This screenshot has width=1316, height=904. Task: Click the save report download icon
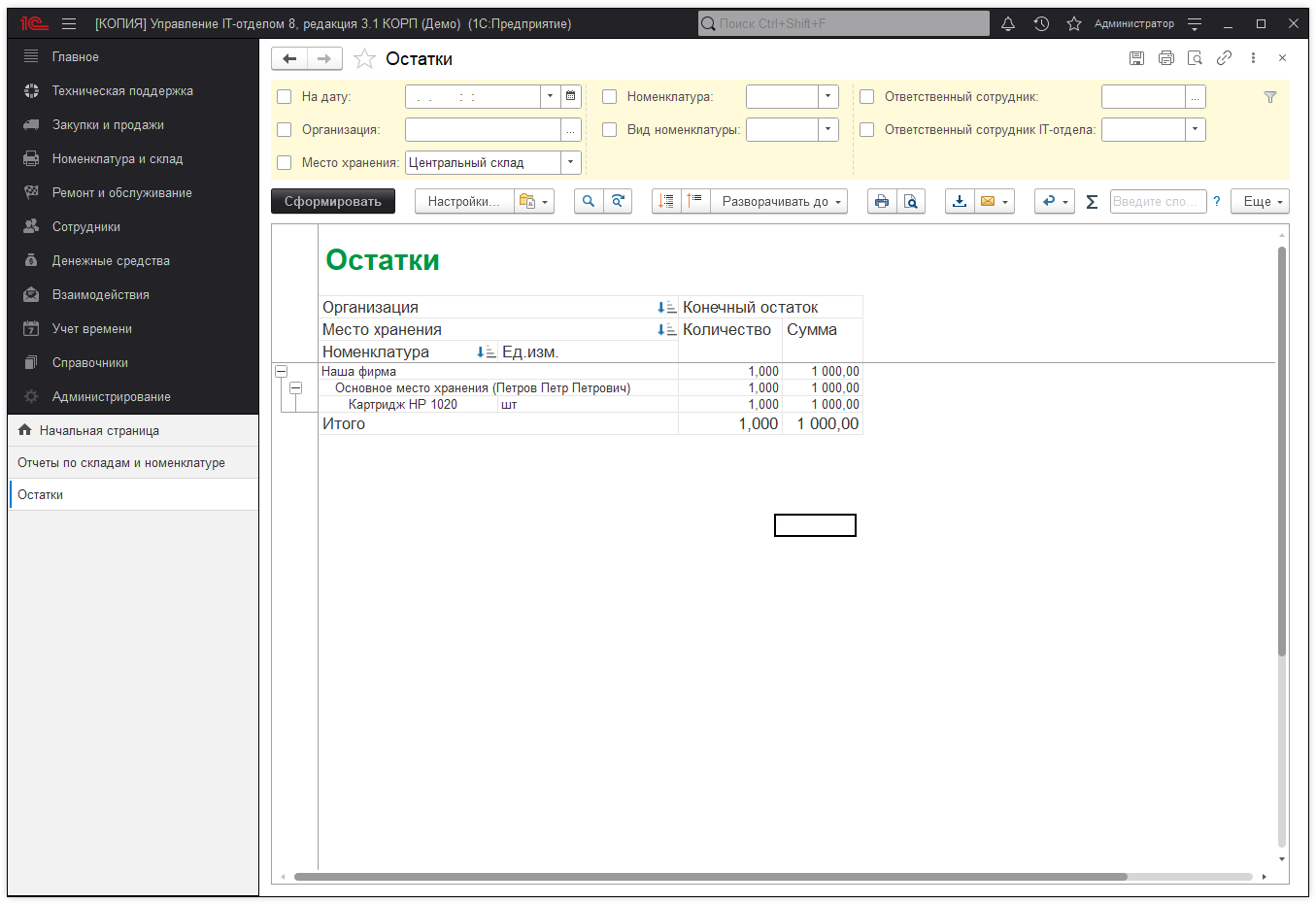pos(960,201)
